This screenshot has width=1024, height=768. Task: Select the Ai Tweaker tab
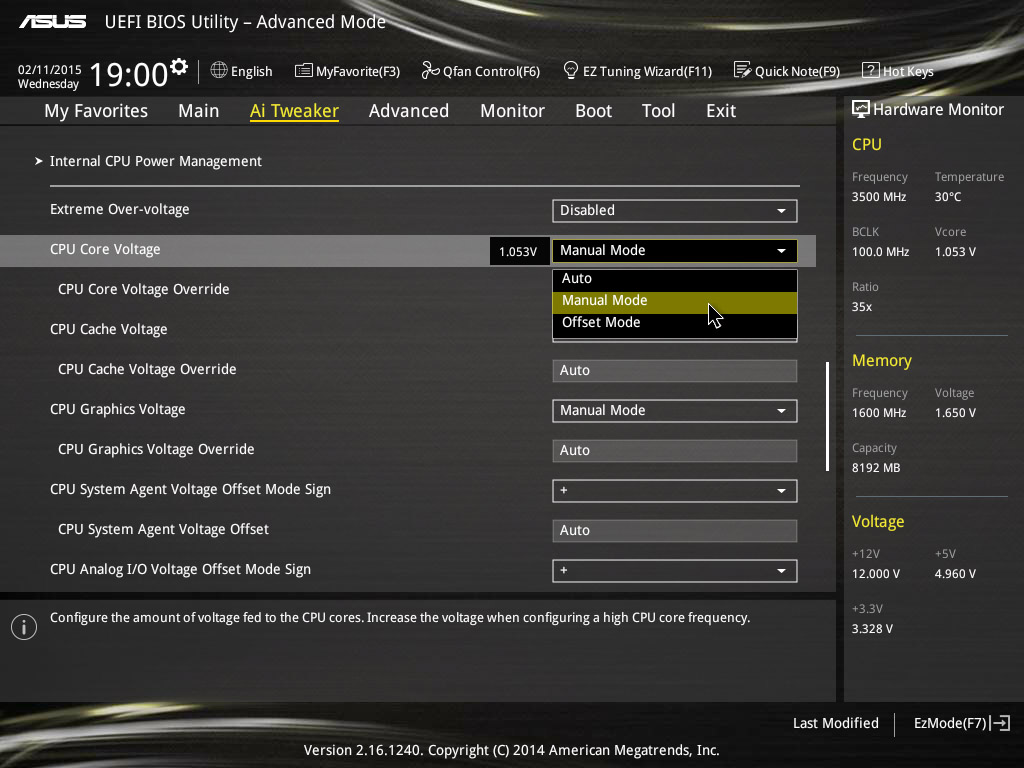(x=294, y=111)
